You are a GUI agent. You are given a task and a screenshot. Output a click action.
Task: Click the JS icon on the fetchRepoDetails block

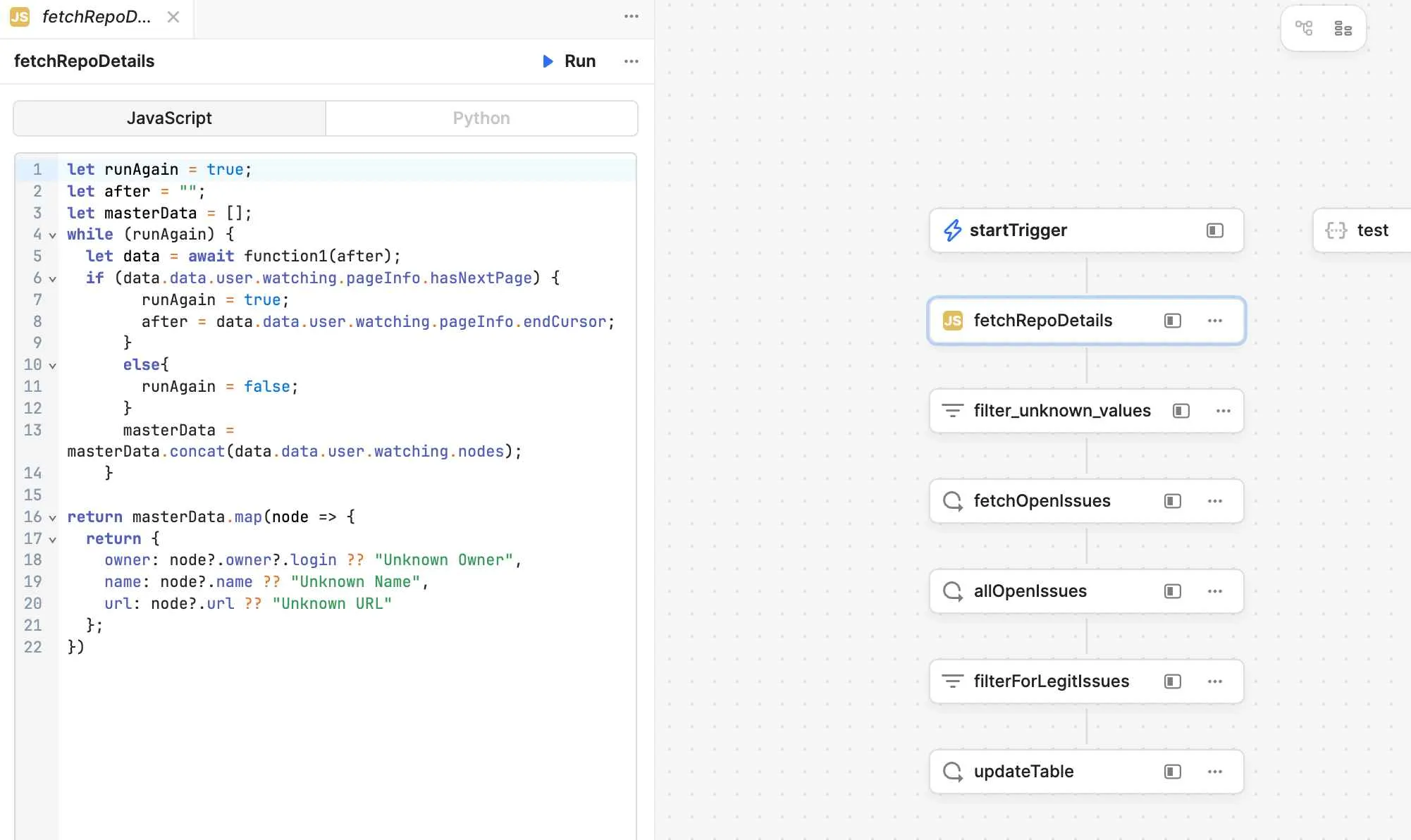pos(953,321)
